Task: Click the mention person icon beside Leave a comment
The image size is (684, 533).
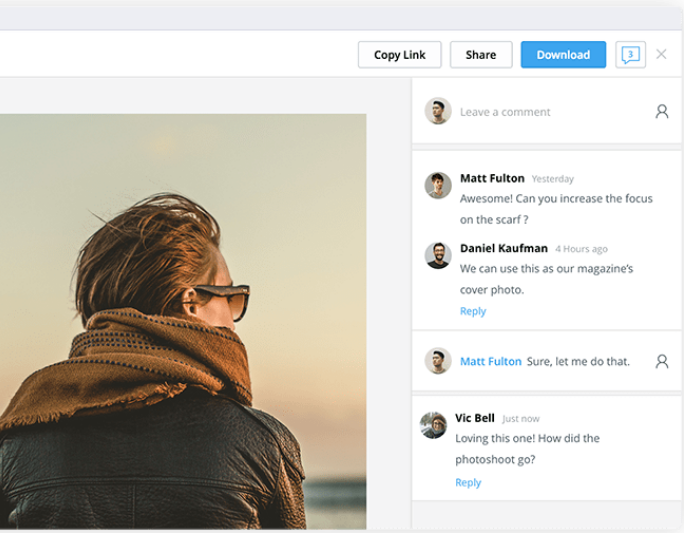Action: [662, 112]
